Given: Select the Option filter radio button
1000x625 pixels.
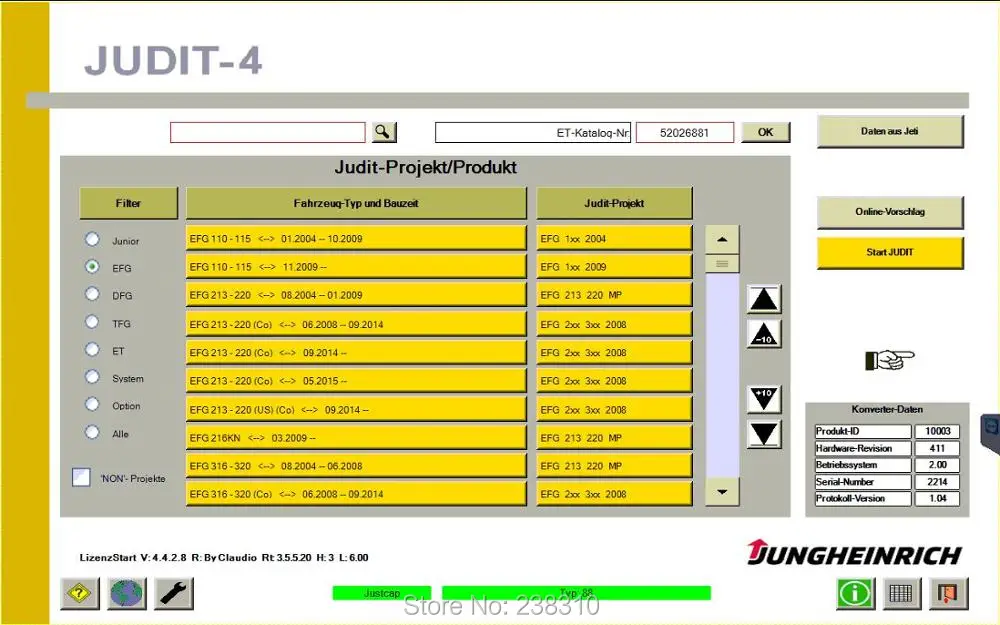Looking at the screenshot, I should point(92,404).
